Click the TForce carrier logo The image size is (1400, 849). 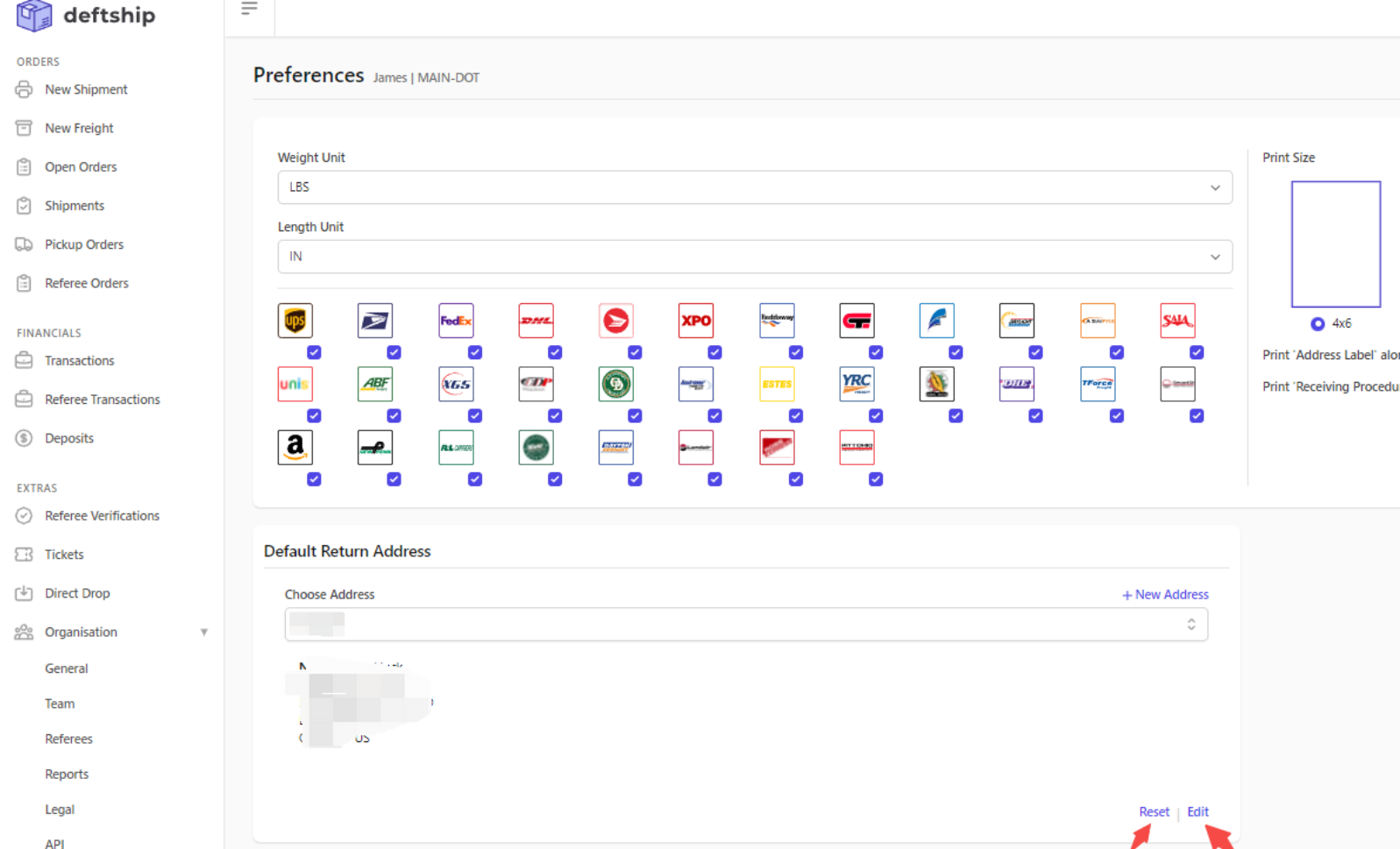(1098, 384)
